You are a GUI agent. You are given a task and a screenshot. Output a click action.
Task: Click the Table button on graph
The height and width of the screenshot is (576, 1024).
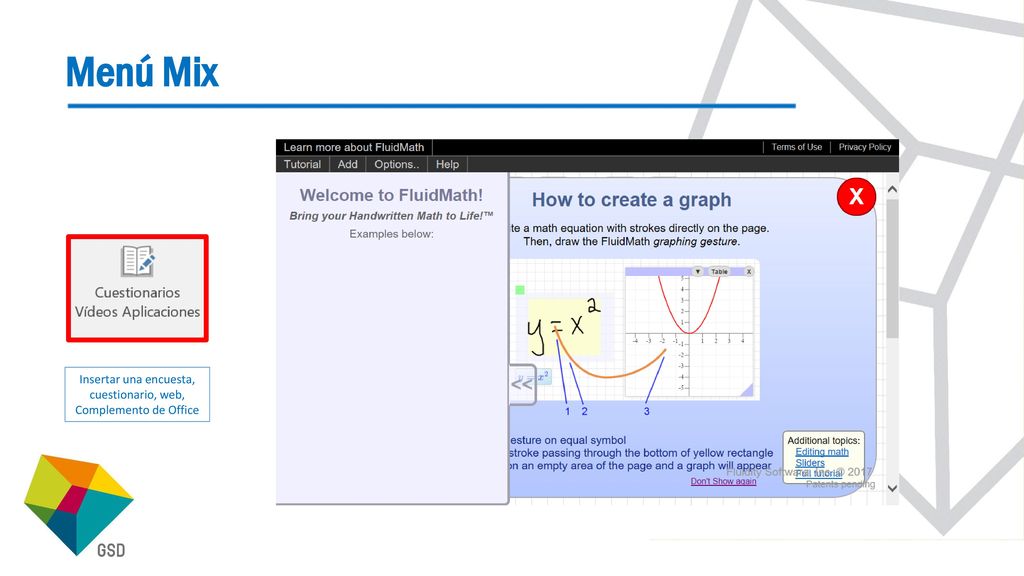pyautogui.click(x=720, y=272)
